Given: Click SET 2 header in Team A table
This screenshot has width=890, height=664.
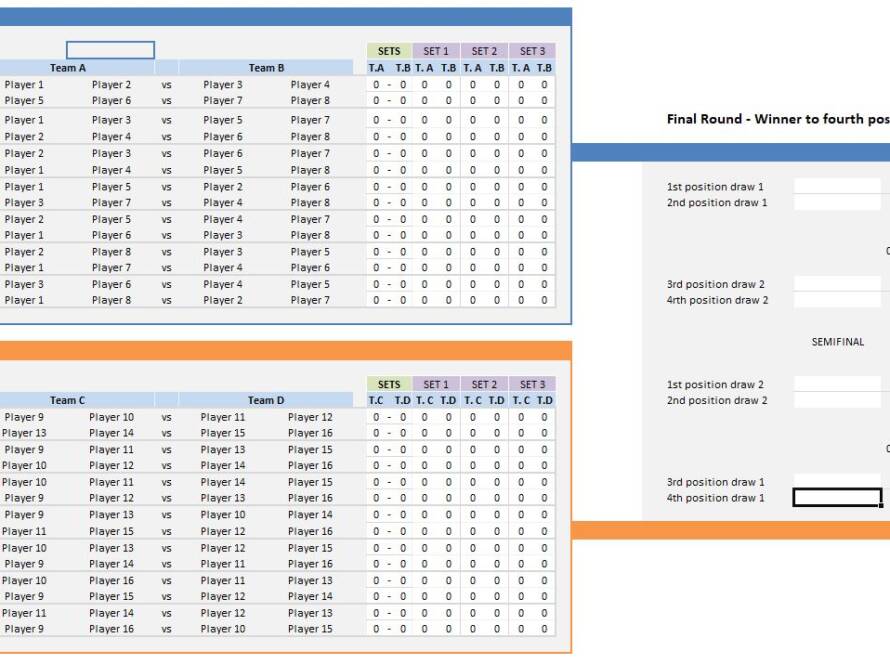Looking at the screenshot, I should 484,51.
